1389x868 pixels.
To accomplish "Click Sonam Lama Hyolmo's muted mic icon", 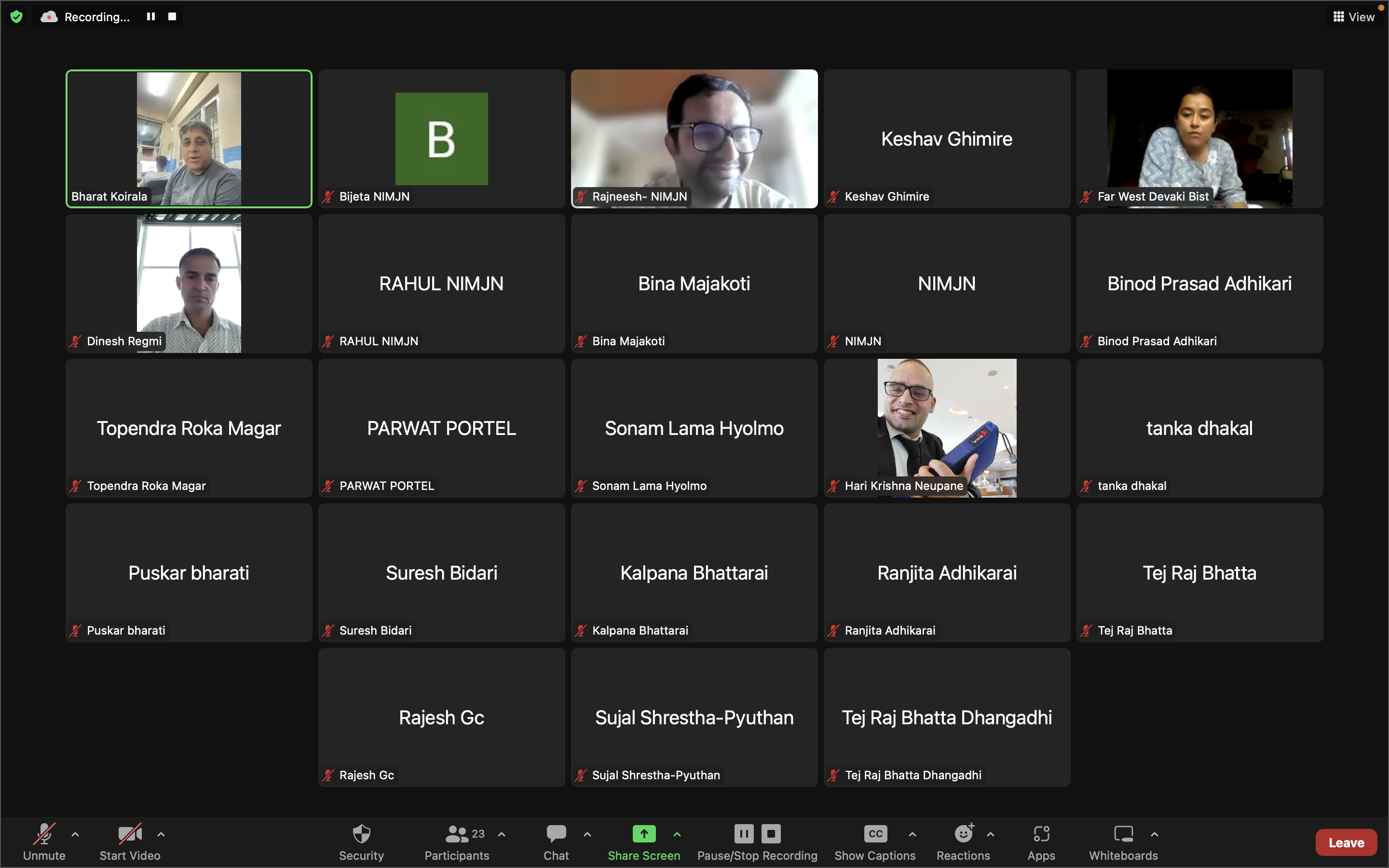I will pos(581,486).
